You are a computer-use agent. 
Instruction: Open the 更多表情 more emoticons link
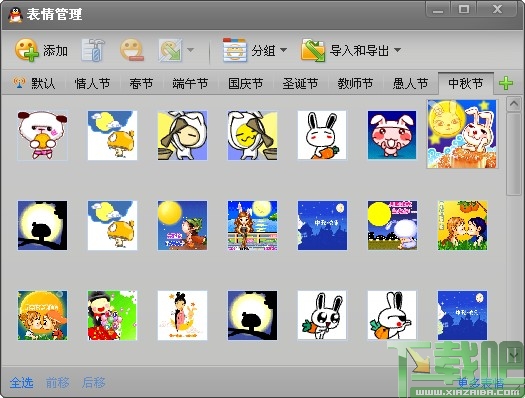(480, 383)
